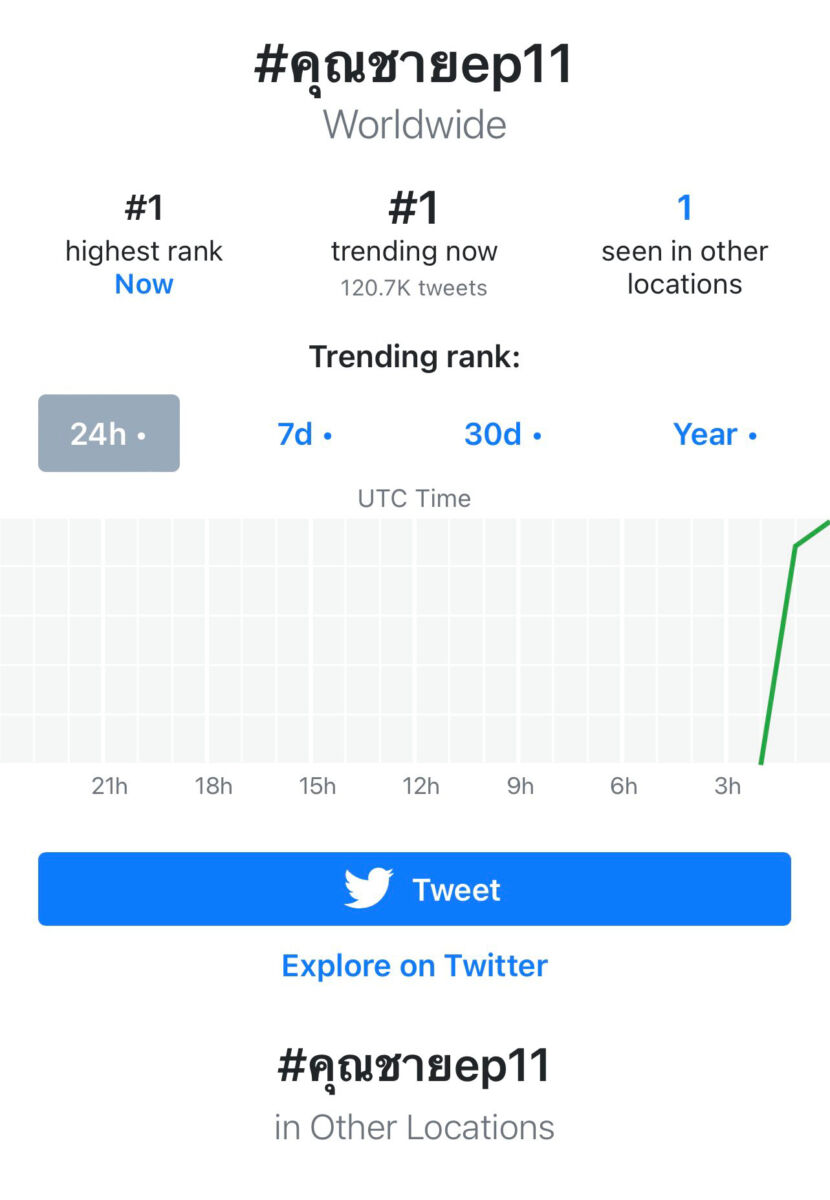
Task: Click the Worldwide location label
Action: (414, 125)
